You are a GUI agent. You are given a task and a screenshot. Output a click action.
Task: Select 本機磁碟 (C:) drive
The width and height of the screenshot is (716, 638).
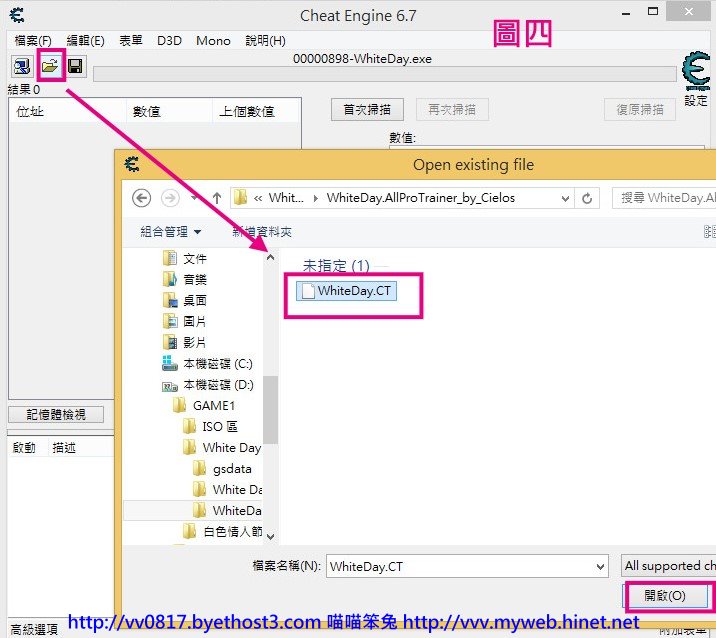(x=207, y=364)
